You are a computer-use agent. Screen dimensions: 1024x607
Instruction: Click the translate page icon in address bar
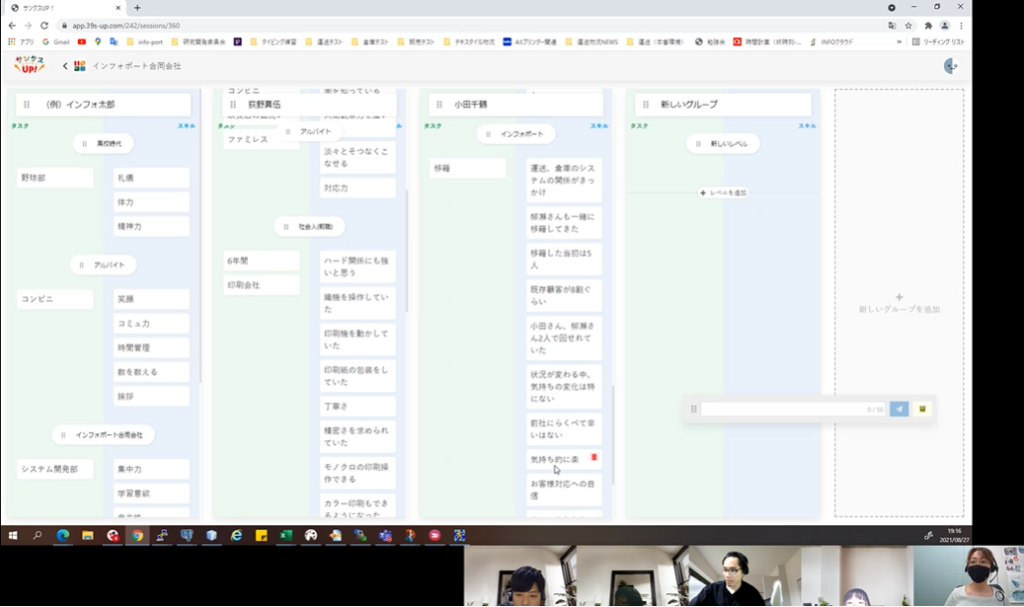(x=892, y=25)
